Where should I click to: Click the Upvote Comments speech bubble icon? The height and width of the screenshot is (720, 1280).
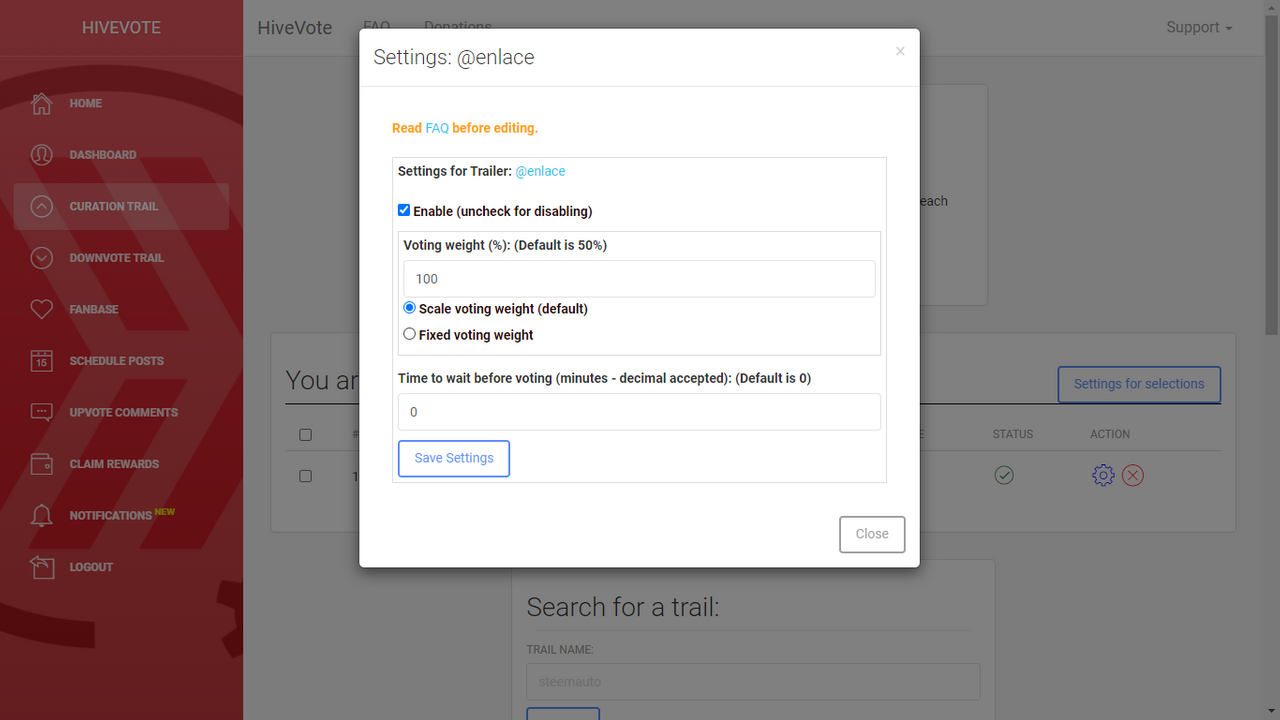[x=41, y=412]
